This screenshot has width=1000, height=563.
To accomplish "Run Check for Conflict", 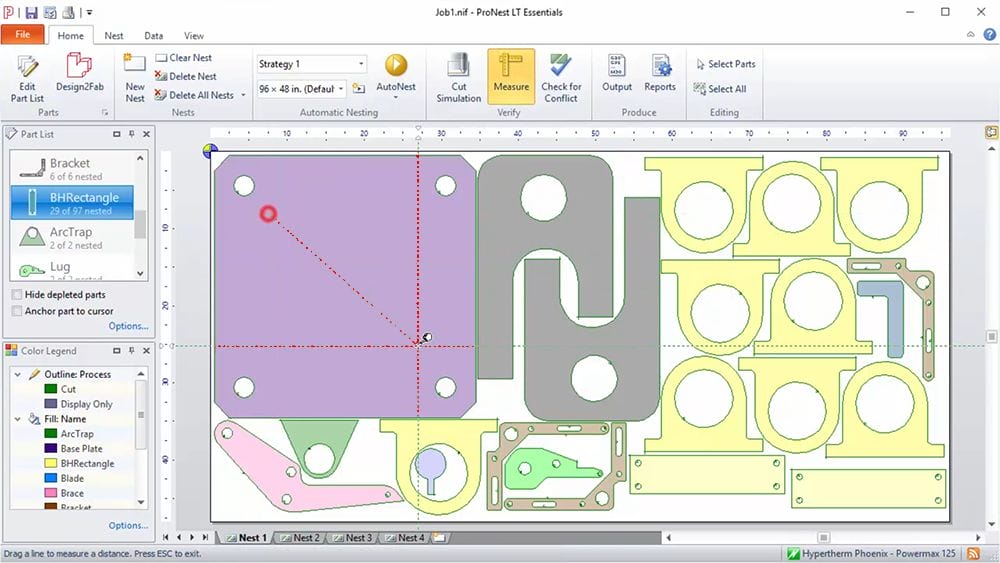I will [x=561, y=78].
